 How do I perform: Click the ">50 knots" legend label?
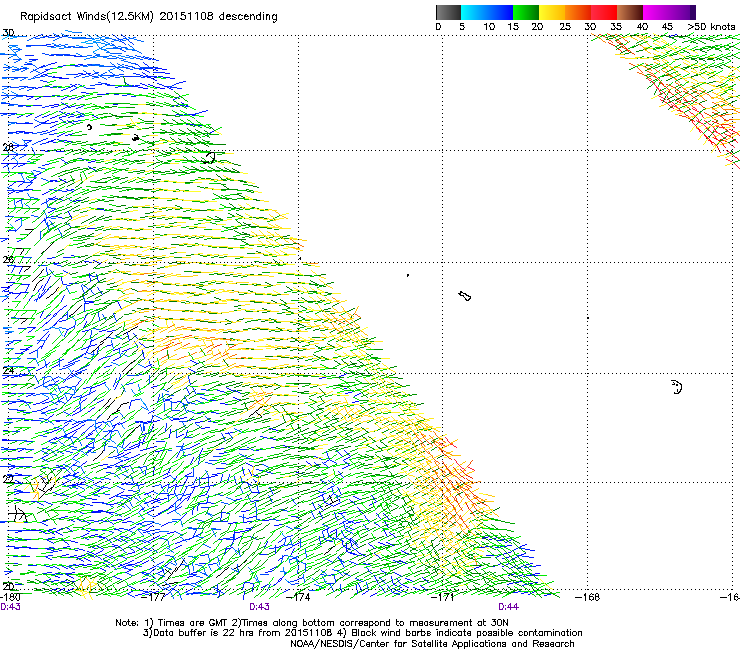pyautogui.click(x=711, y=27)
